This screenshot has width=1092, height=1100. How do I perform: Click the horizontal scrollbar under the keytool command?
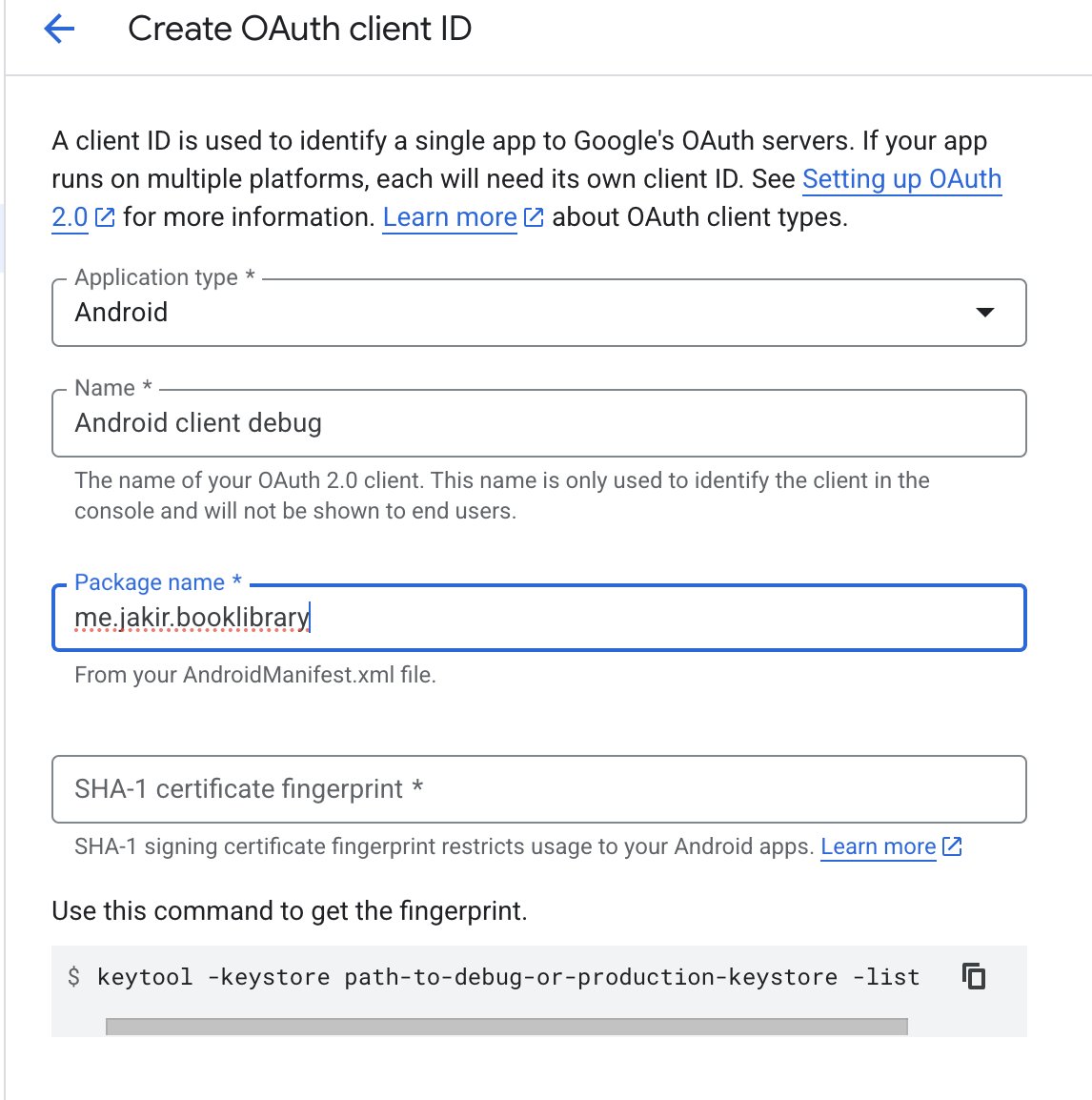click(x=506, y=1027)
